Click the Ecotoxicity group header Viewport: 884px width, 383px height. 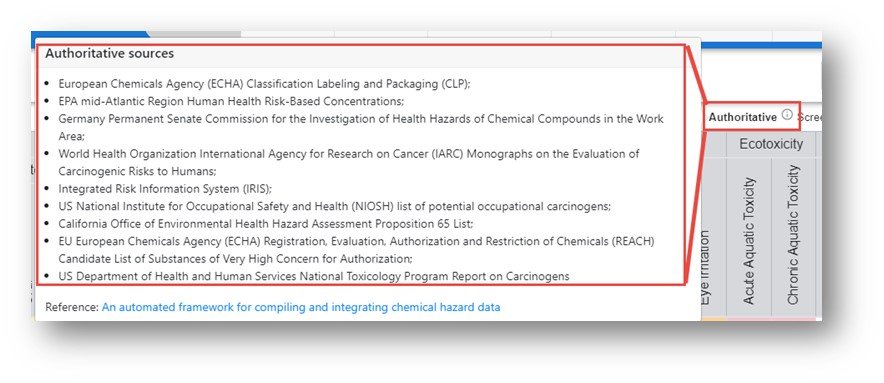pyautogui.click(x=771, y=144)
